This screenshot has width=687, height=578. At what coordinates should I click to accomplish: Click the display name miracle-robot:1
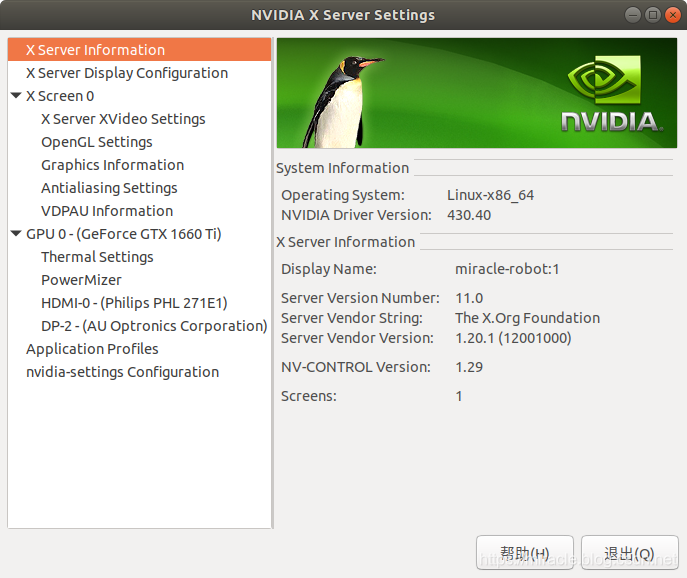(507, 269)
